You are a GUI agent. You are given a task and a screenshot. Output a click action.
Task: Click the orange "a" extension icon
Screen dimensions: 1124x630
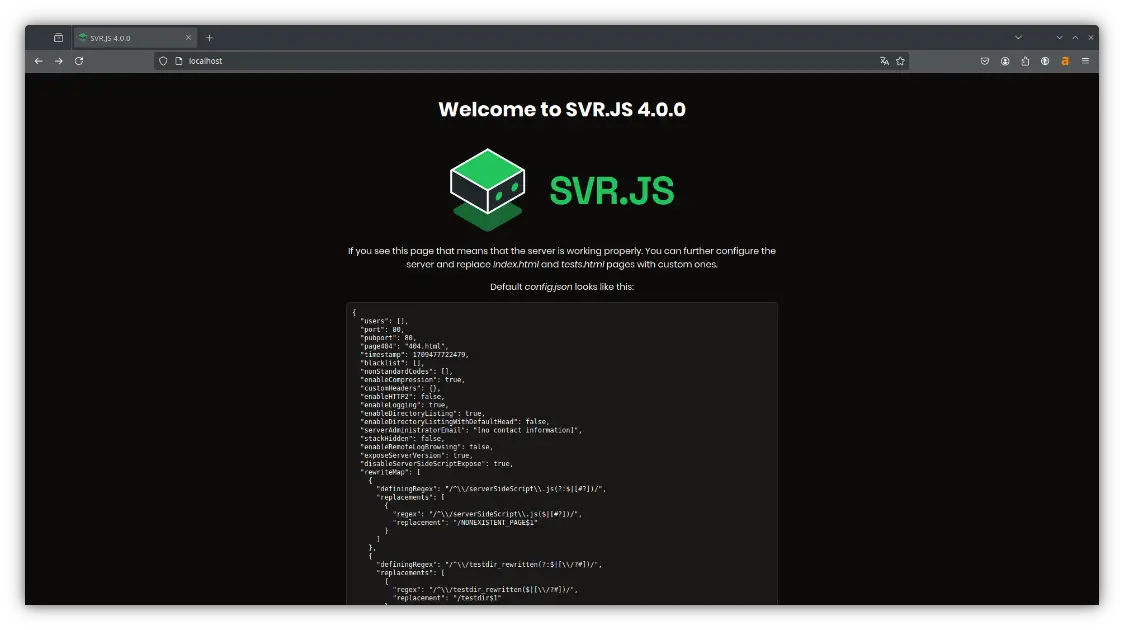[1065, 61]
